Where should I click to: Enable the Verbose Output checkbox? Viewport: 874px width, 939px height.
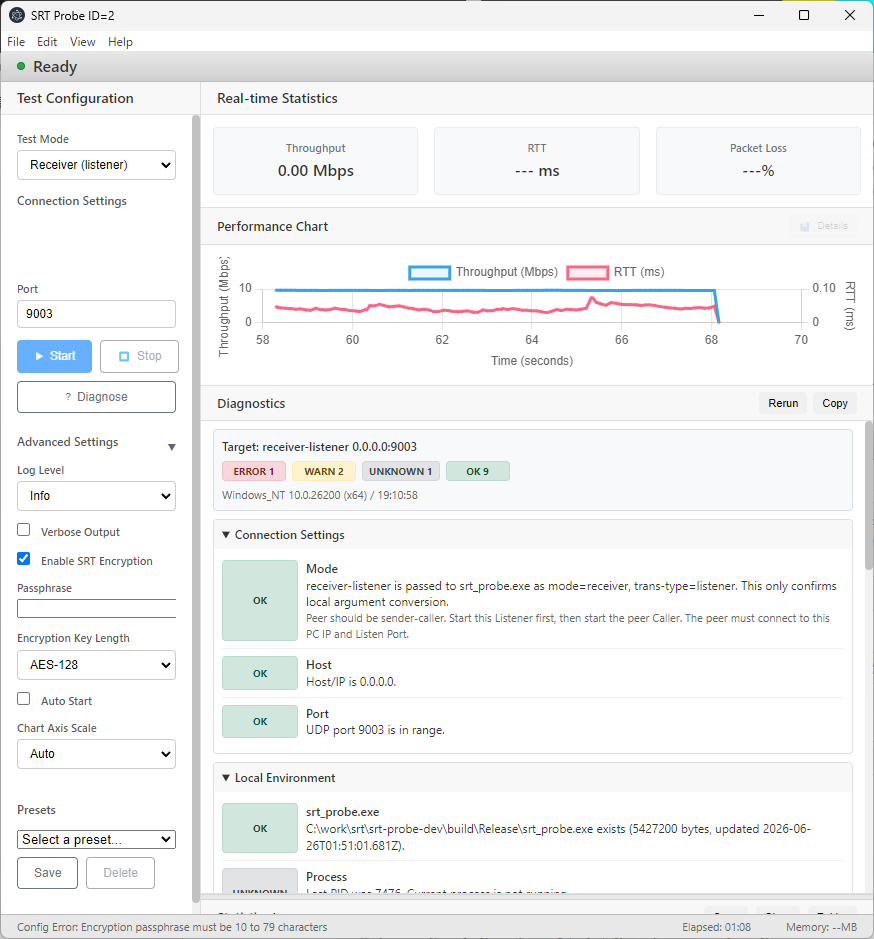pos(23,530)
